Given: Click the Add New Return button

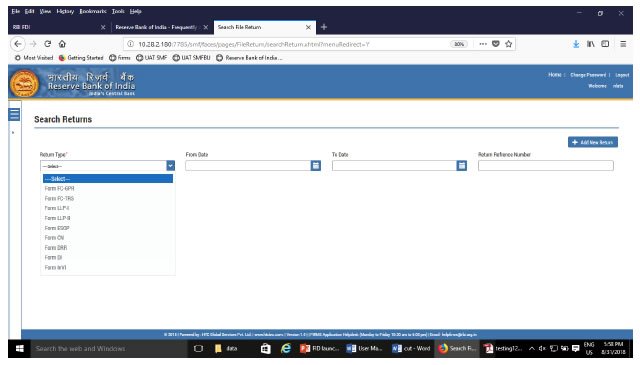Looking at the screenshot, I should [593, 142].
